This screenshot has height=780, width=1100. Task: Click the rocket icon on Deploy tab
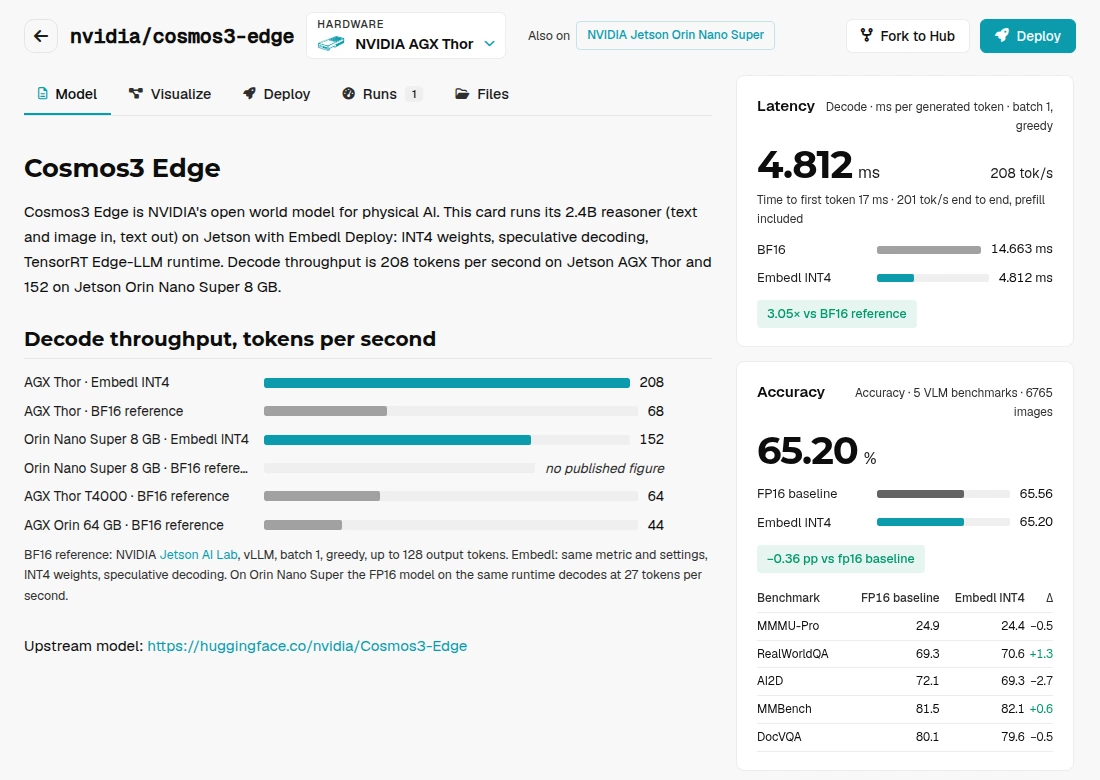point(249,93)
